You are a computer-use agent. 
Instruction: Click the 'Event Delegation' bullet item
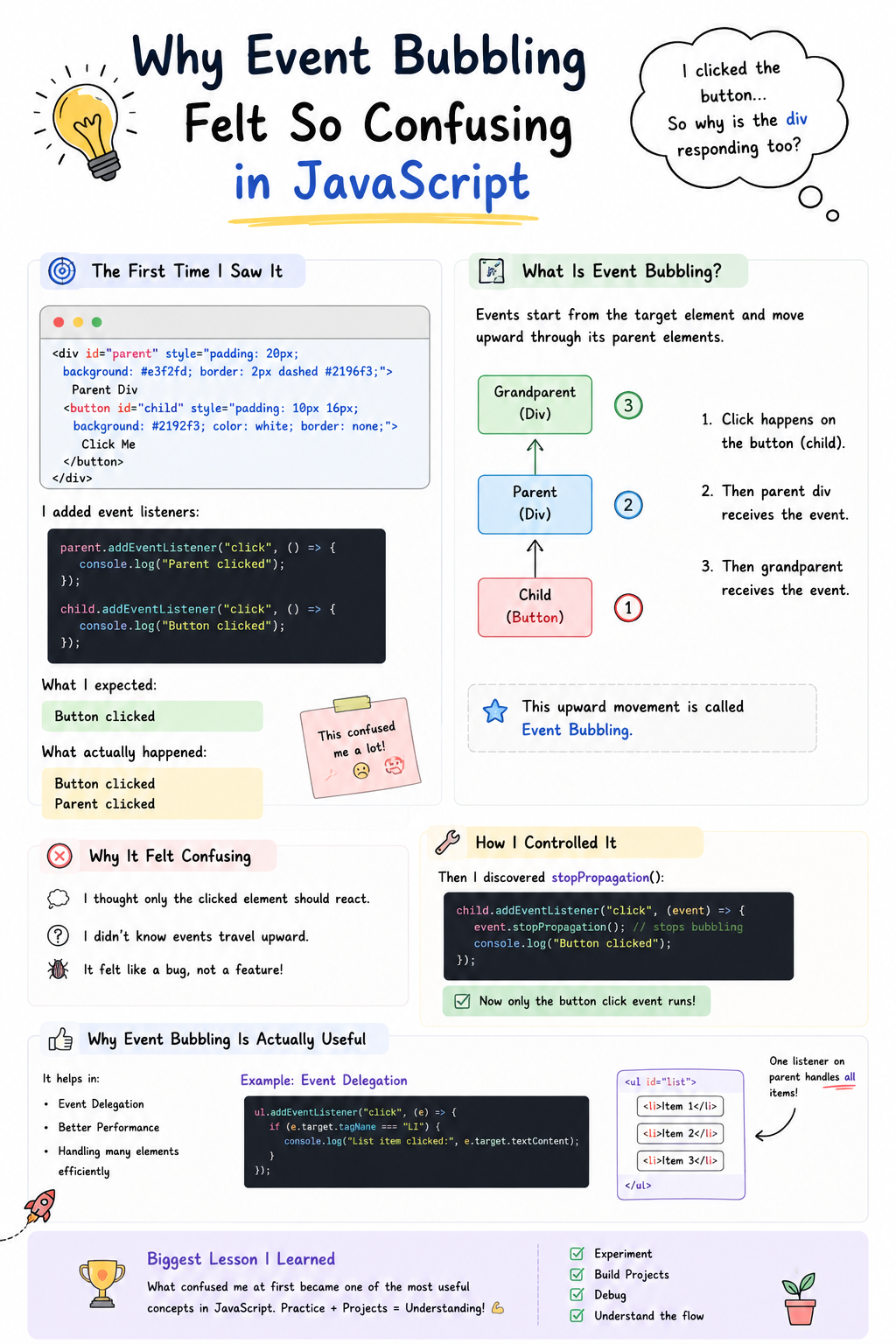pos(101,1104)
